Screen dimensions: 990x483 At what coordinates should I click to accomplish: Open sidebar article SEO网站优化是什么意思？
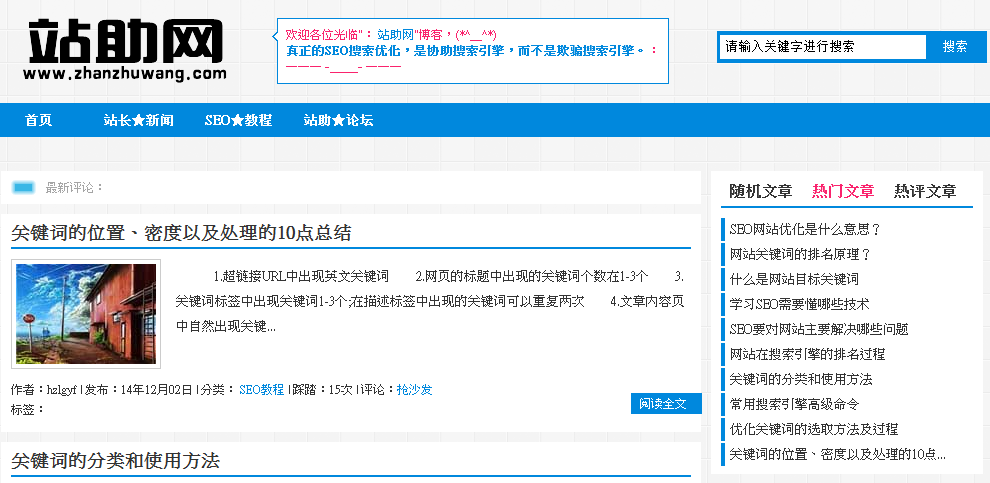point(805,229)
